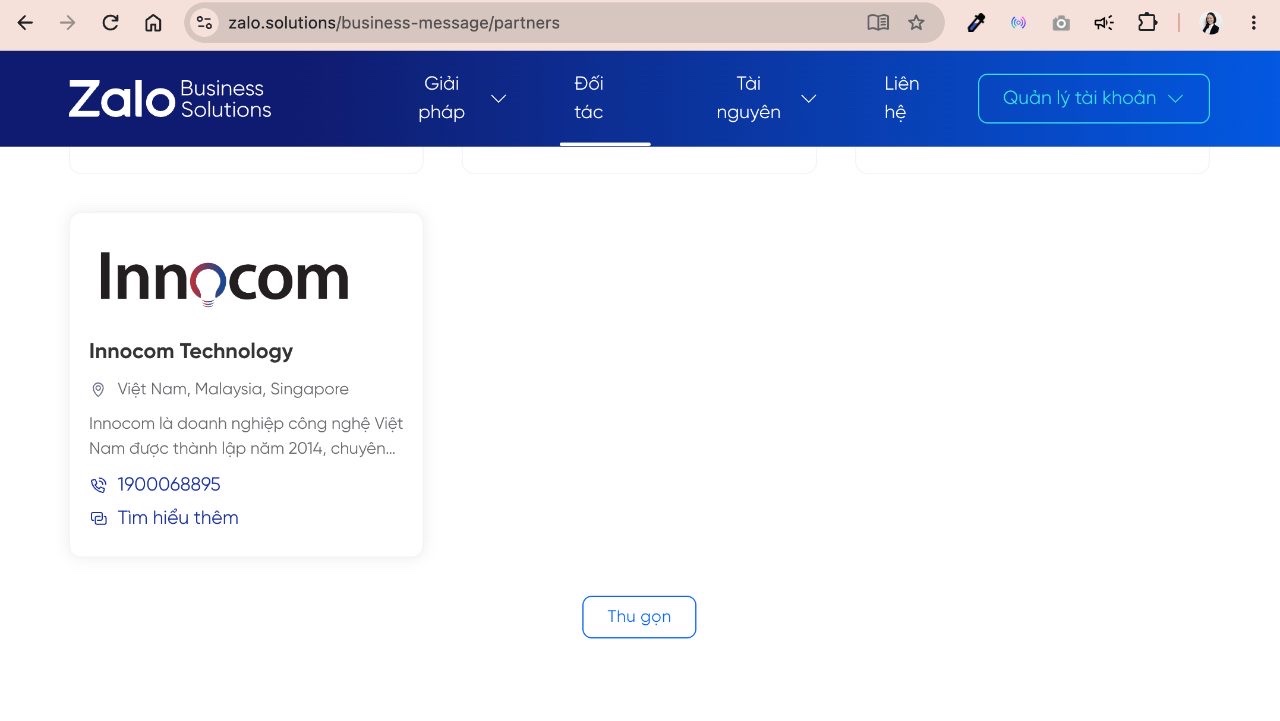Open reading mode from address bar
1280x721 pixels.
(x=878, y=22)
